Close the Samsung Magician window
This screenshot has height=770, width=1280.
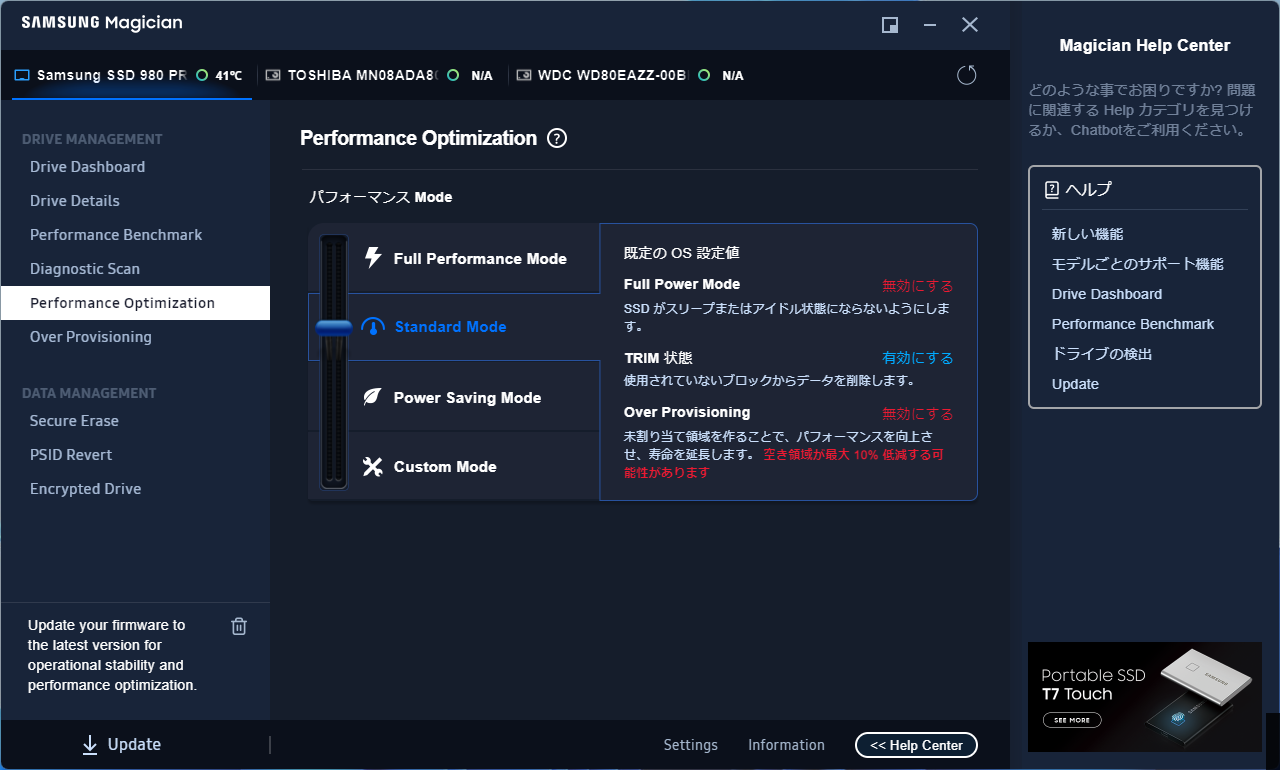970,25
